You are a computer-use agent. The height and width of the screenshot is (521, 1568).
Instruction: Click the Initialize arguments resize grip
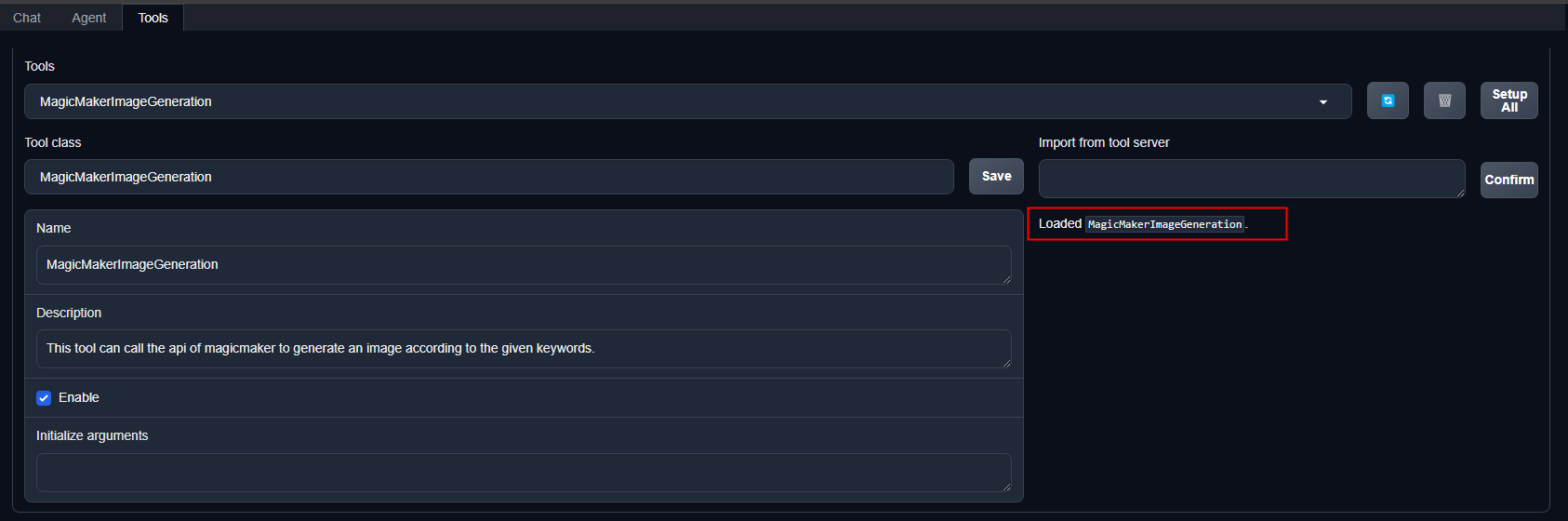point(1006,487)
